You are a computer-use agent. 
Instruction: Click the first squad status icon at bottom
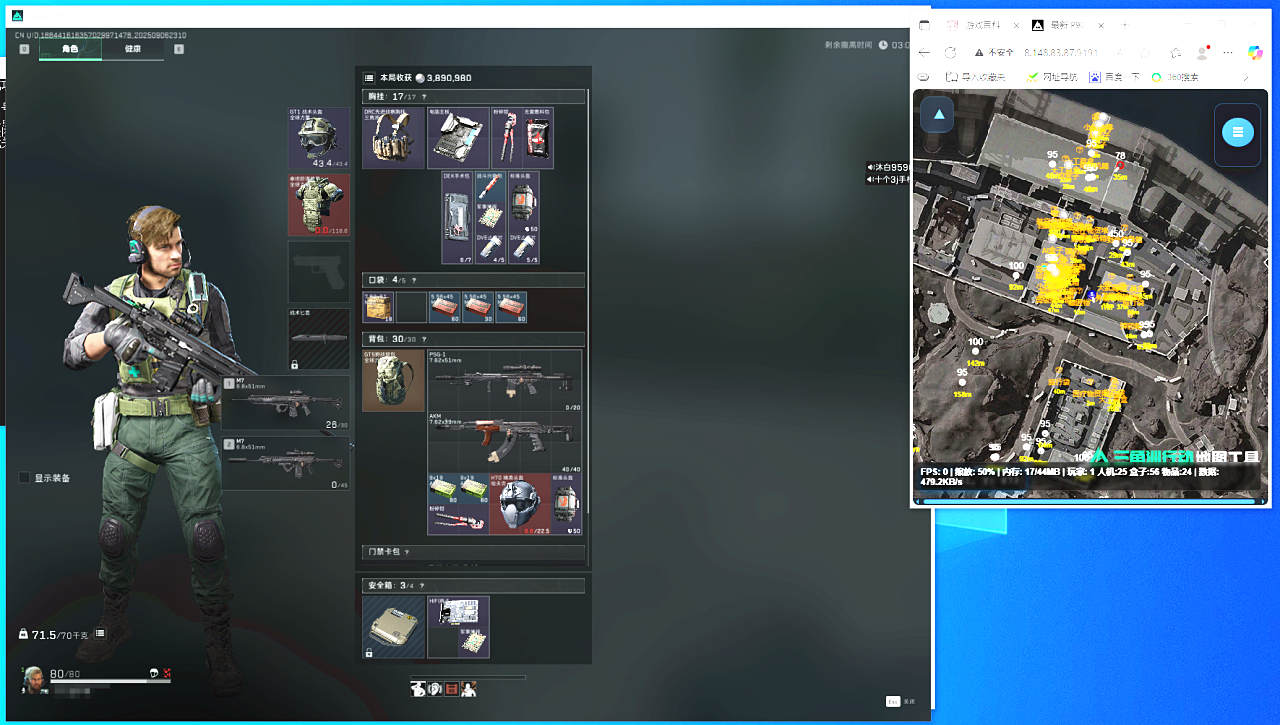pos(418,688)
